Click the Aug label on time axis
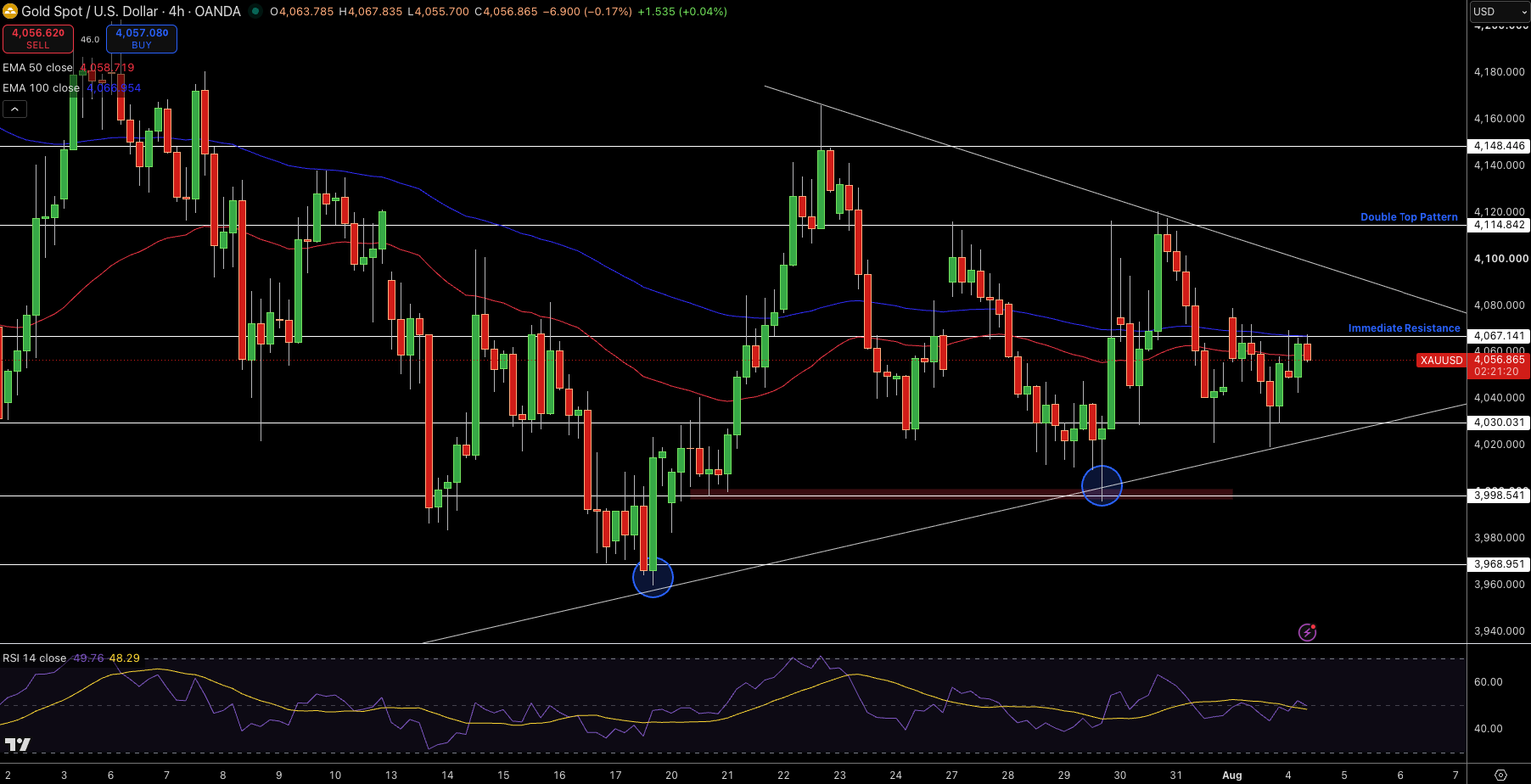The image size is (1531, 784). pos(1232,776)
